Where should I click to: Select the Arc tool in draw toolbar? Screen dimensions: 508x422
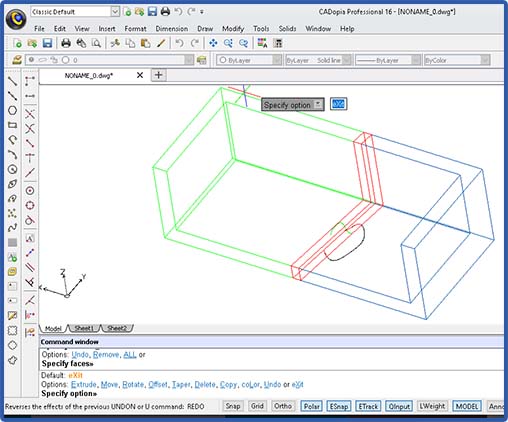point(12,154)
